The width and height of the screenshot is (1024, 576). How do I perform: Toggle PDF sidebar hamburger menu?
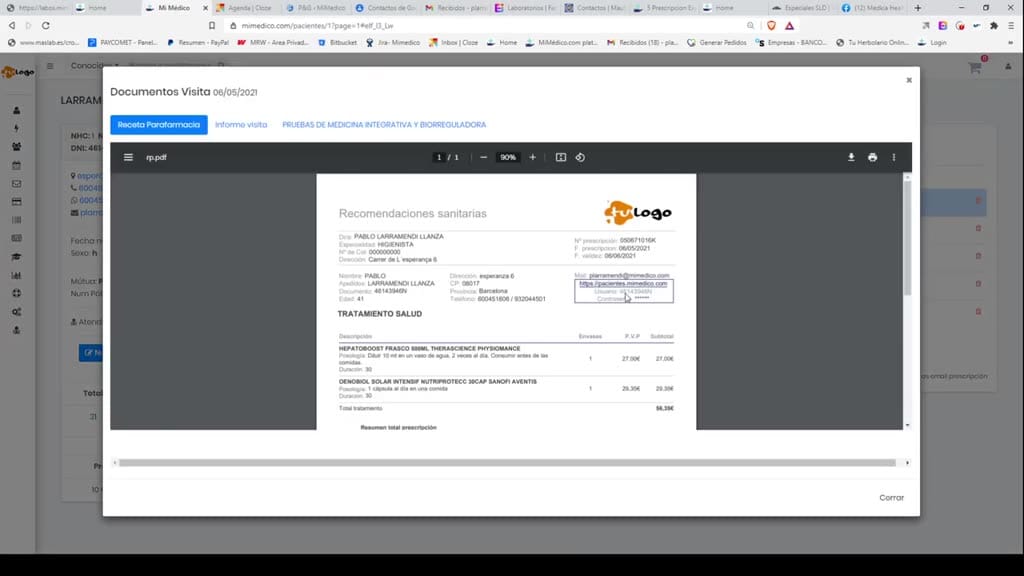(x=128, y=157)
